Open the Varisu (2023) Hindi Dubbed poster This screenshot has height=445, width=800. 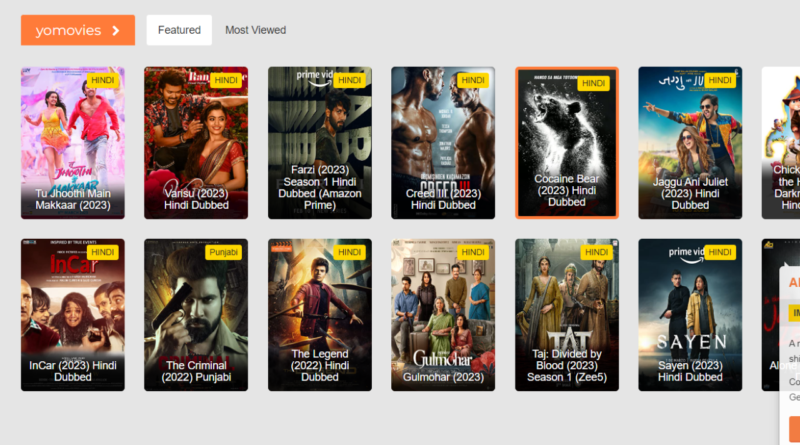point(196,143)
